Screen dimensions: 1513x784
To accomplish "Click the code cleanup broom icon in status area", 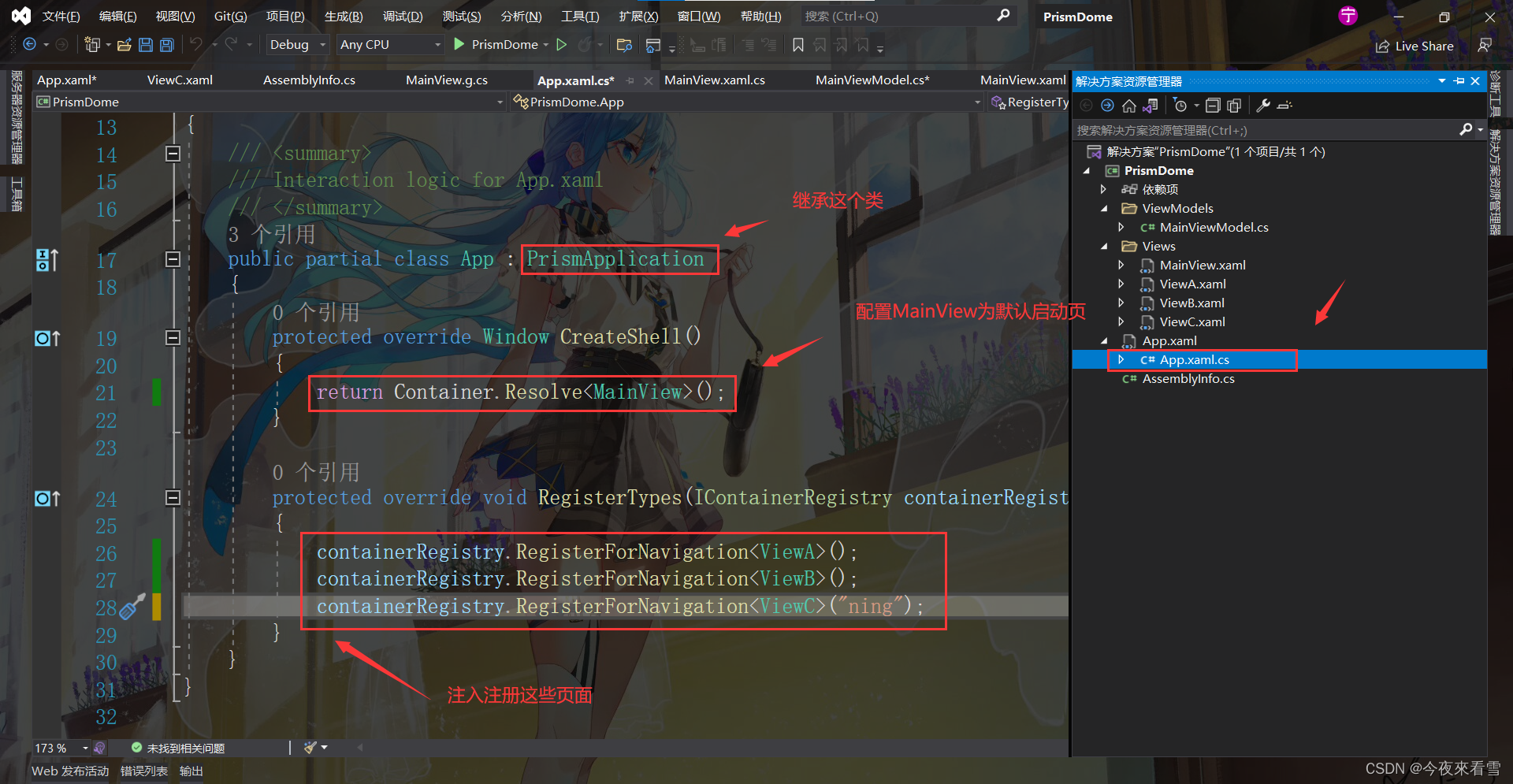I will 310,747.
